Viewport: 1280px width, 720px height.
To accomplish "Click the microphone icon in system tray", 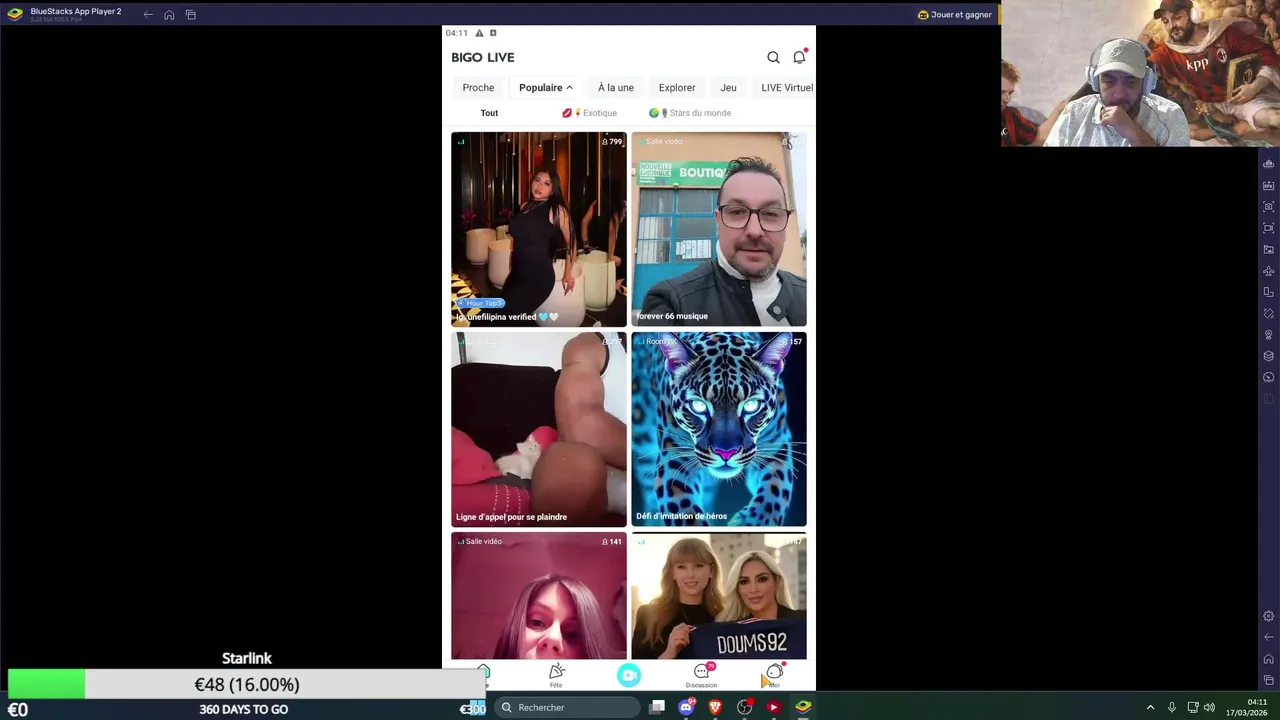I will pos(1171,708).
